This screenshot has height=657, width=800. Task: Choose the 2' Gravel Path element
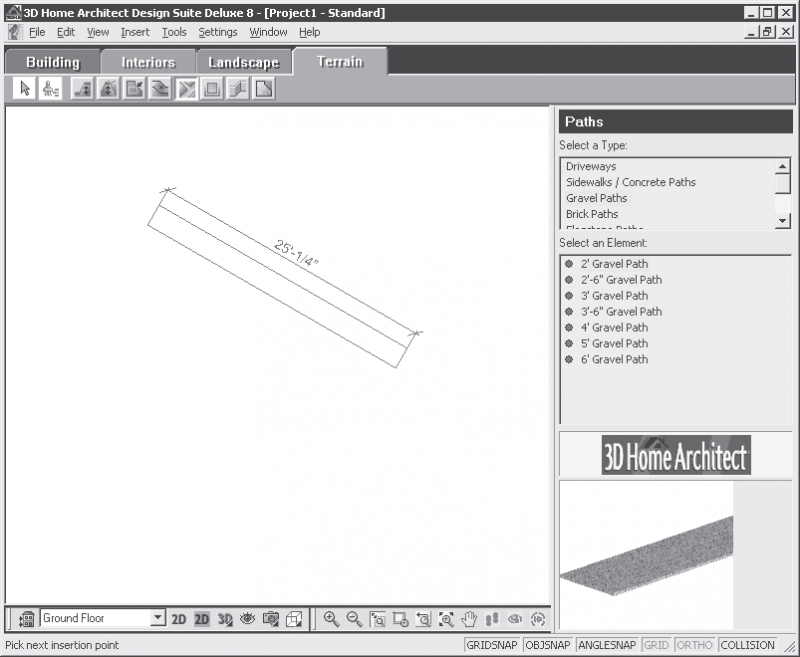pyautogui.click(x=606, y=264)
